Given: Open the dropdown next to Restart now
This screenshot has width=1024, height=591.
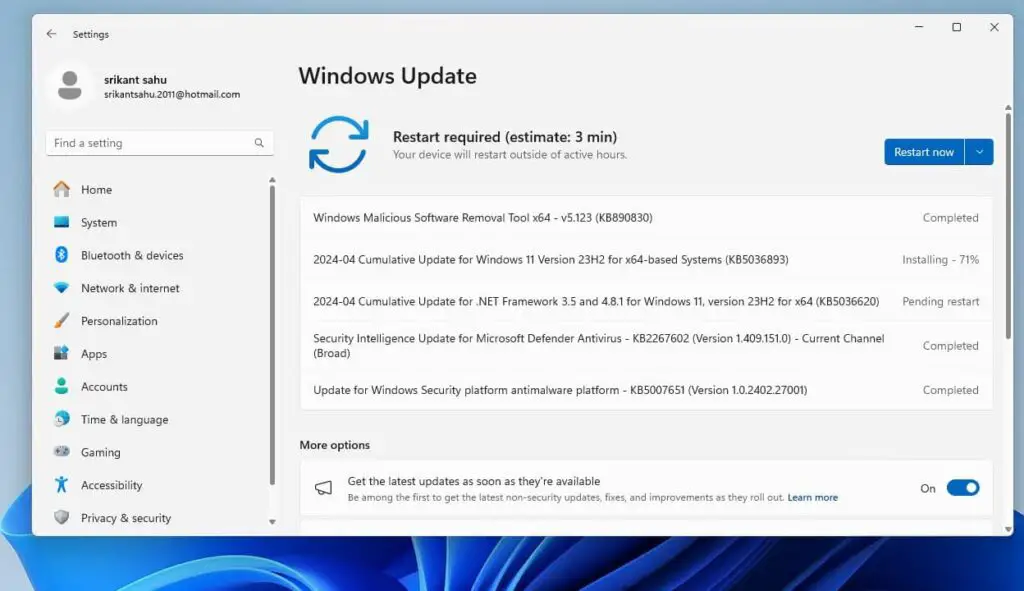Looking at the screenshot, I should tap(979, 151).
